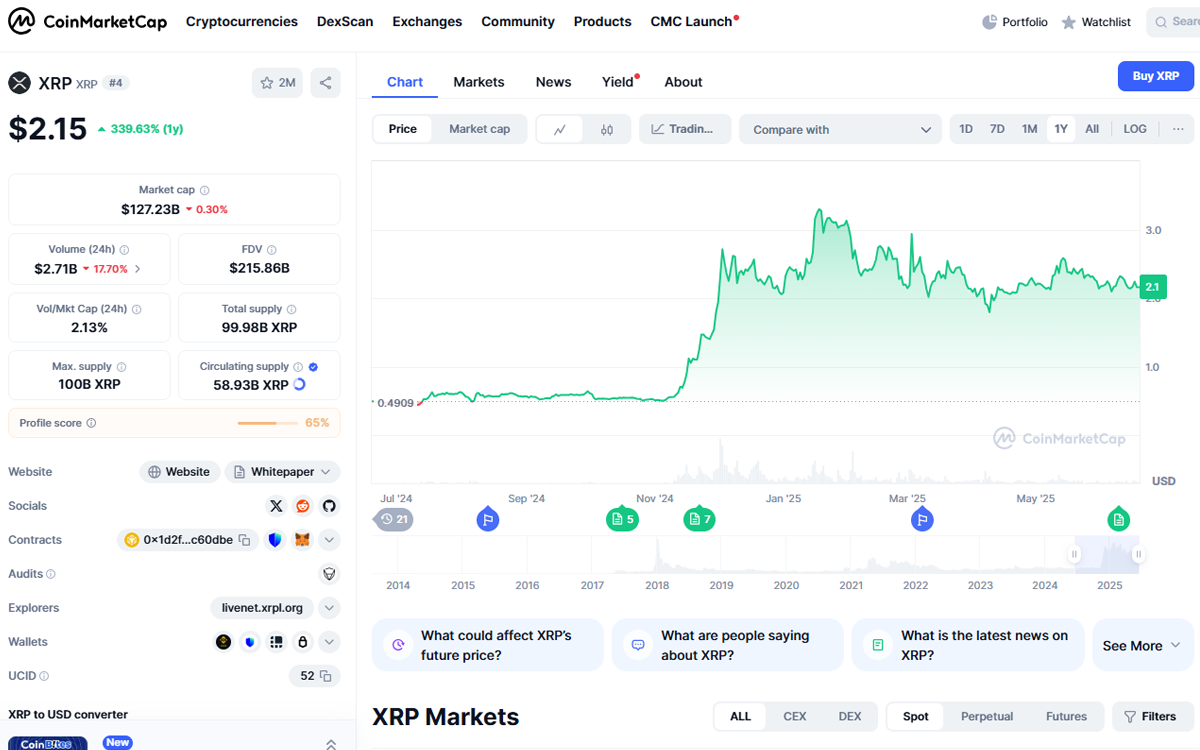Viewport: 1200px width, 750px height.
Task: Add token to MetaMask fox icon
Action: (x=301, y=540)
